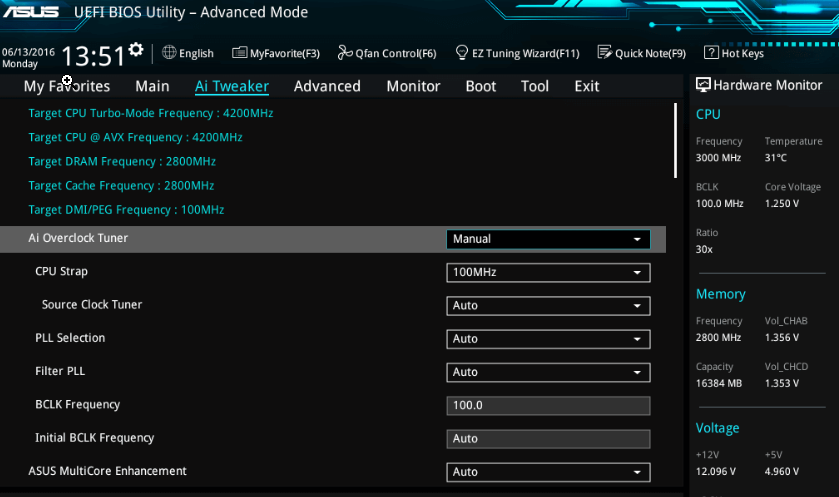Start EZ Tuning Wizard(F11)

[x=517, y=53]
